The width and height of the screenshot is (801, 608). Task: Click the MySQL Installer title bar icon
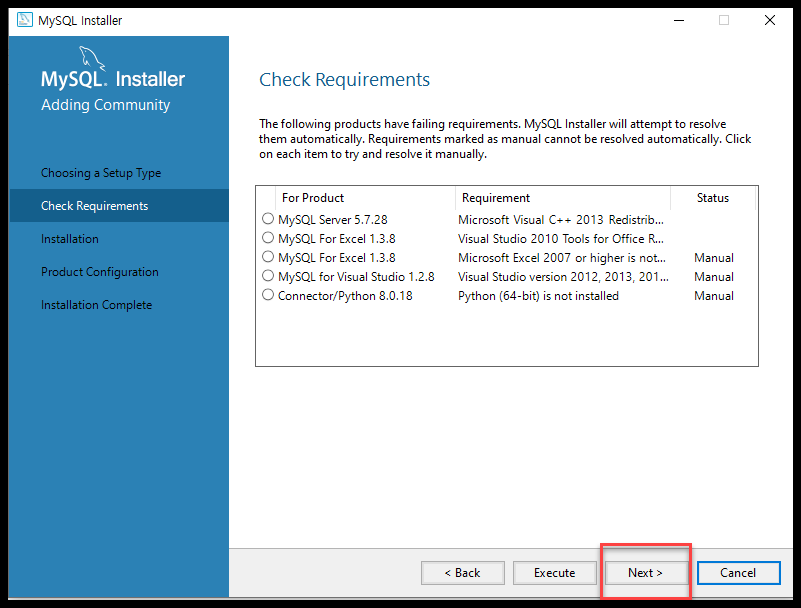[25, 20]
